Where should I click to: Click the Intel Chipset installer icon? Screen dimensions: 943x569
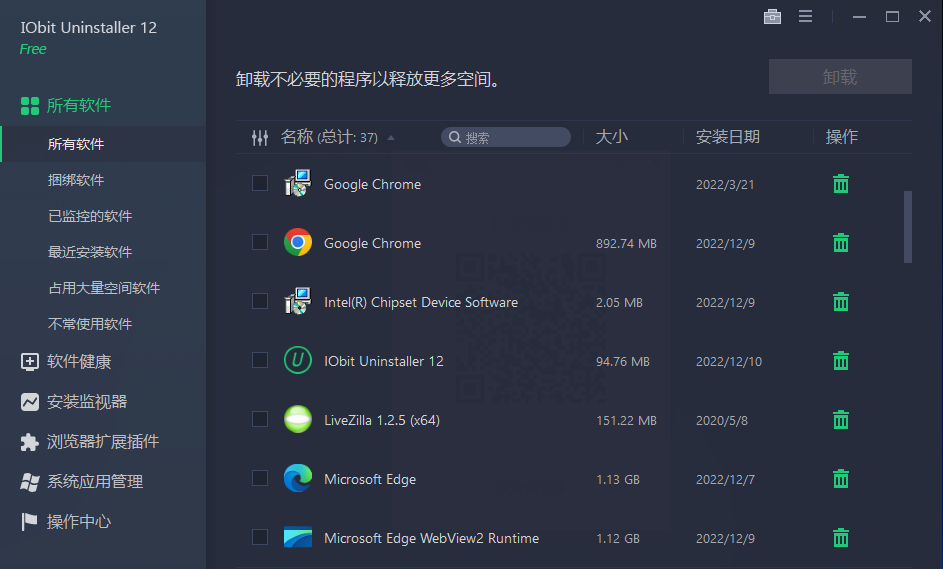pos(298,301)
